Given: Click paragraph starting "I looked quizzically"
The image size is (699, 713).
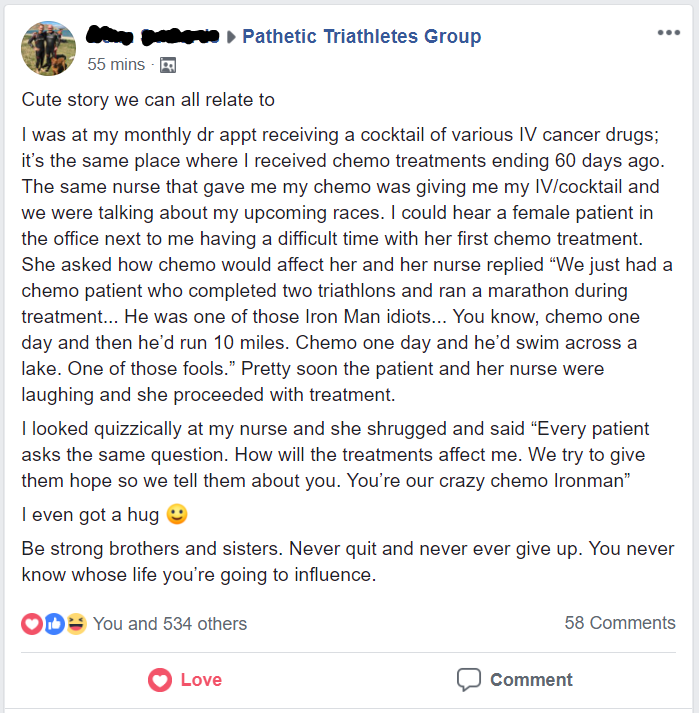Looking at the screenshot, I should (x=335, y=455).
